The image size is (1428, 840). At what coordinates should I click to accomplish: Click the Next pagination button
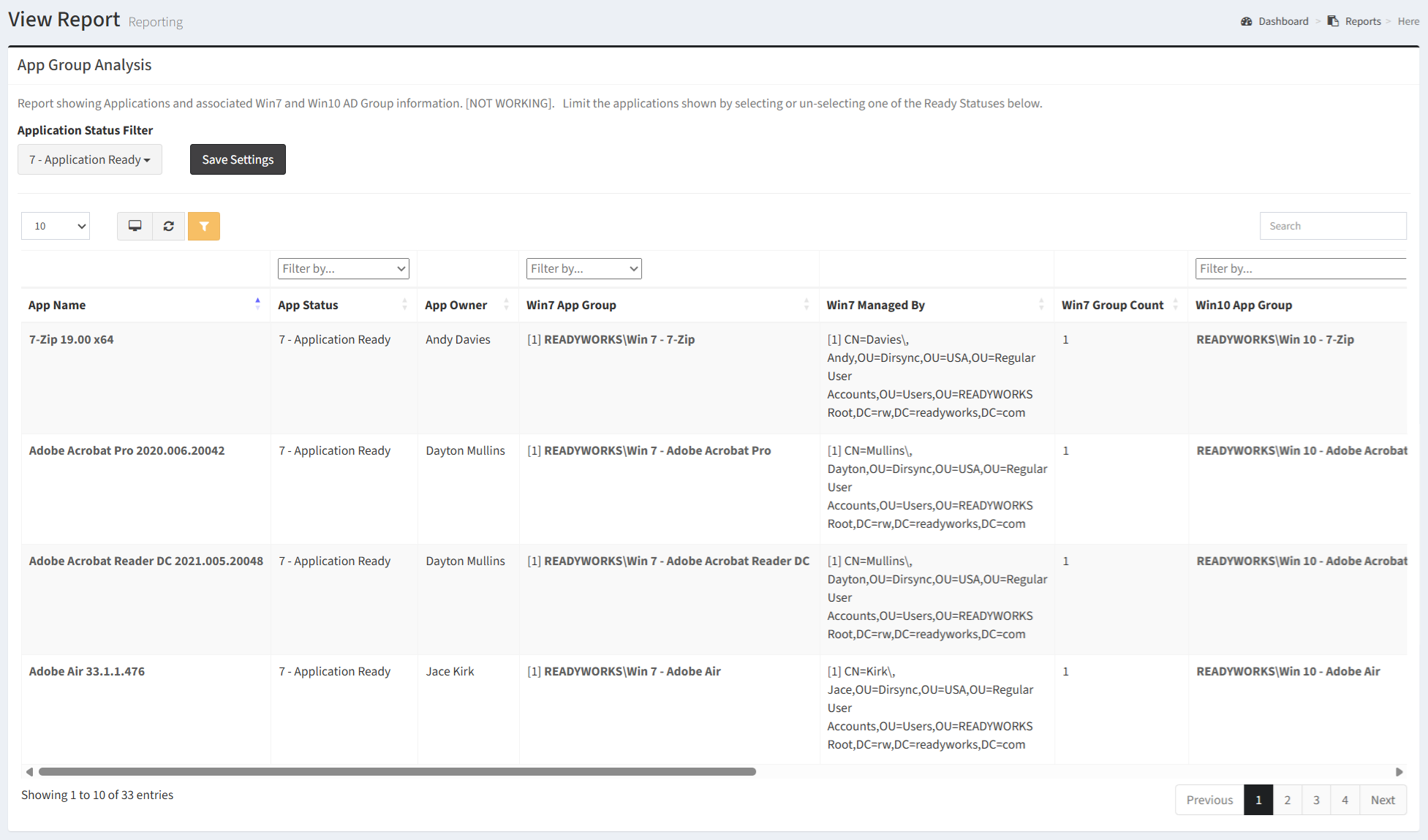tap(1383, 800)
